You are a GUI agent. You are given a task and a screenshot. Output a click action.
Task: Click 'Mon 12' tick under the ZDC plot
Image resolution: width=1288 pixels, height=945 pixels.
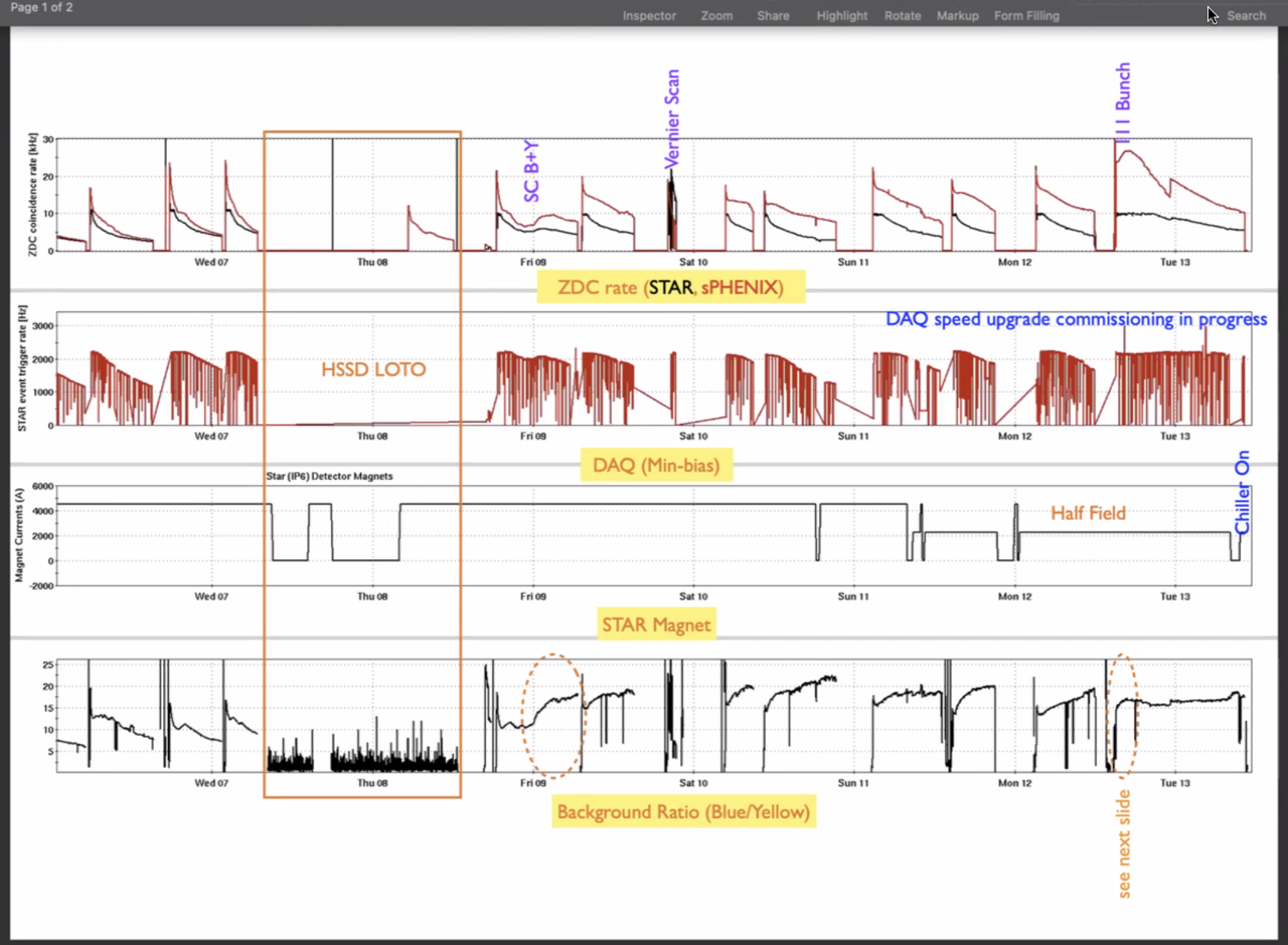pos(1015,262)
